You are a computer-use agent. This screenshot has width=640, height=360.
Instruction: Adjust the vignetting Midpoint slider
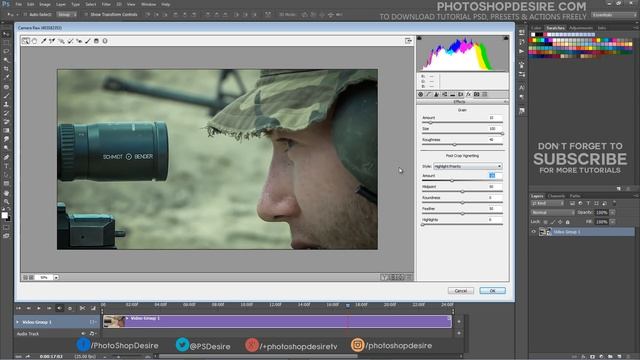pyautogui.click(x=462, y=191)
